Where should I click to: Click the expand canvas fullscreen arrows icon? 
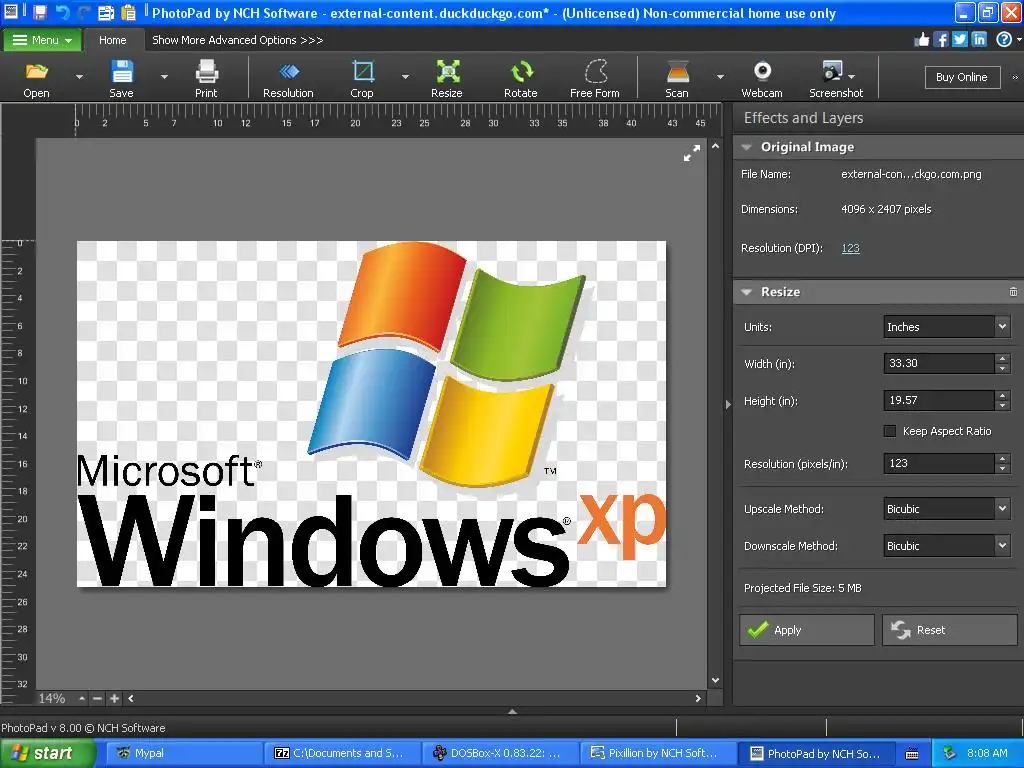(692, 153)
